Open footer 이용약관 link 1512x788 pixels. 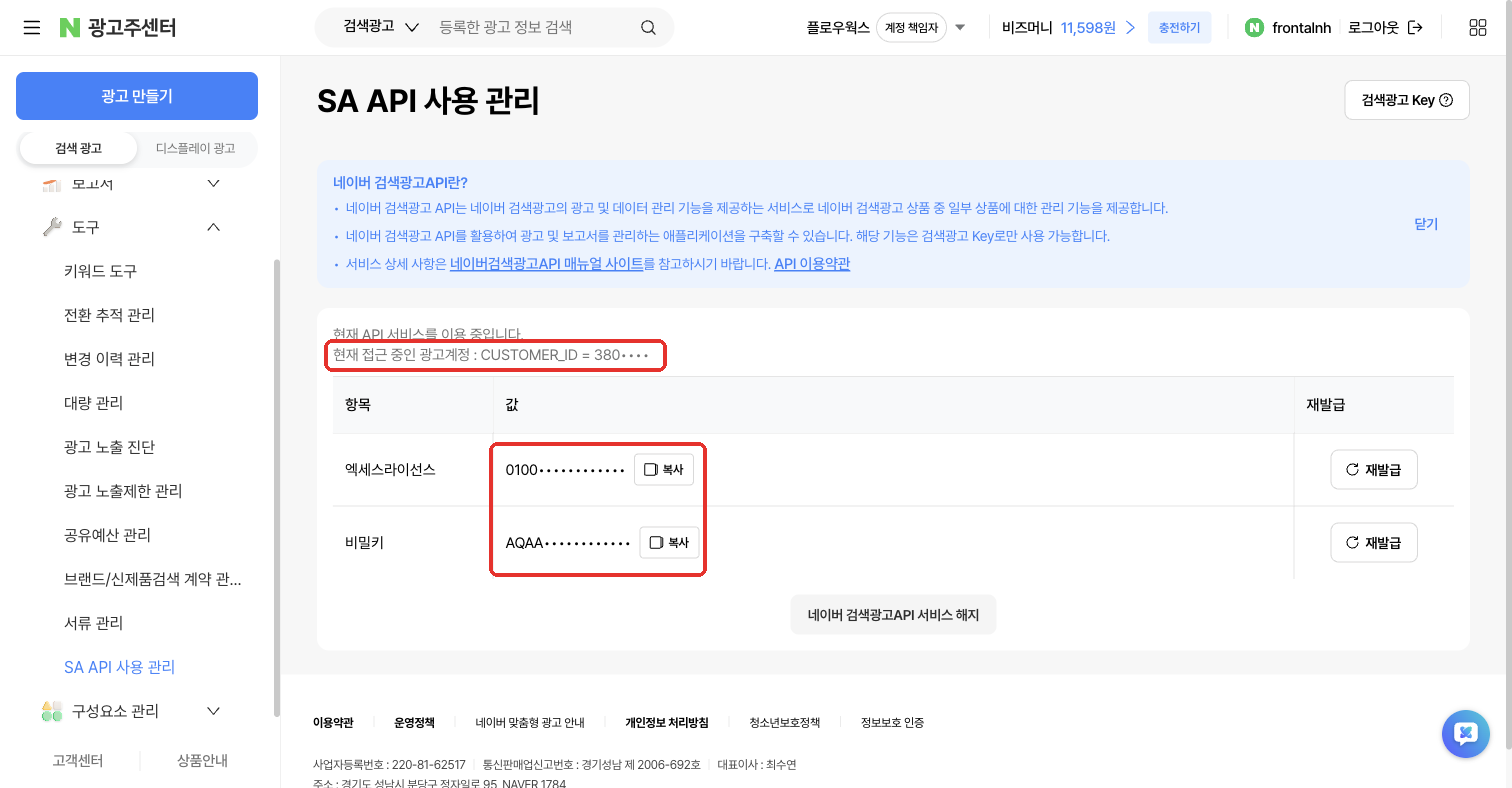tap(333, 722)
